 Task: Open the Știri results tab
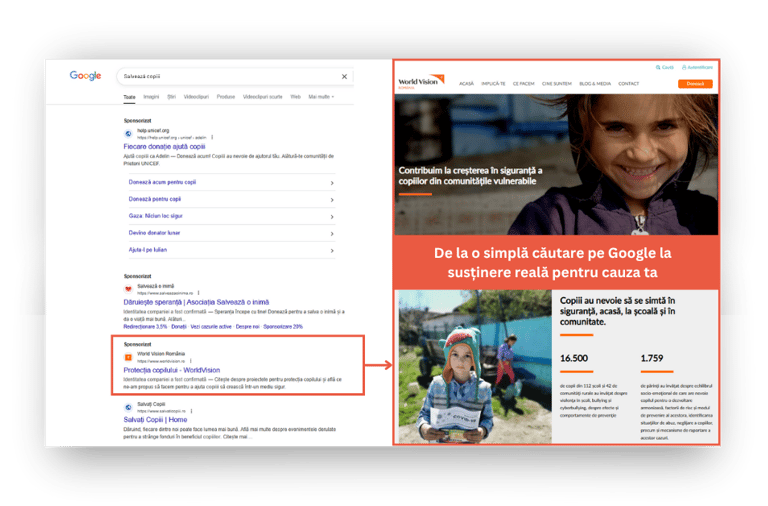coord(171,97)
